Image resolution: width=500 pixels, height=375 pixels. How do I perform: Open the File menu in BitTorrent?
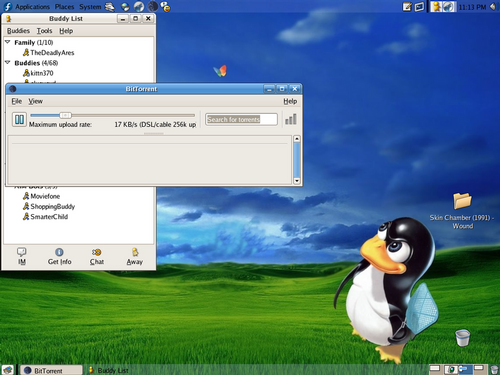click(x=16, y=101)
